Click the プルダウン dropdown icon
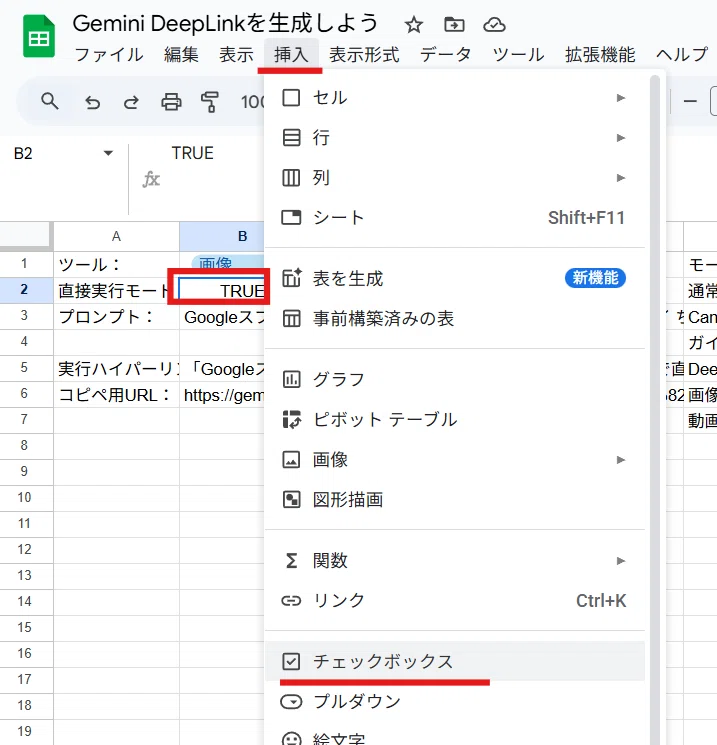Viewport: 717px width, 745px height. [291, 701]
